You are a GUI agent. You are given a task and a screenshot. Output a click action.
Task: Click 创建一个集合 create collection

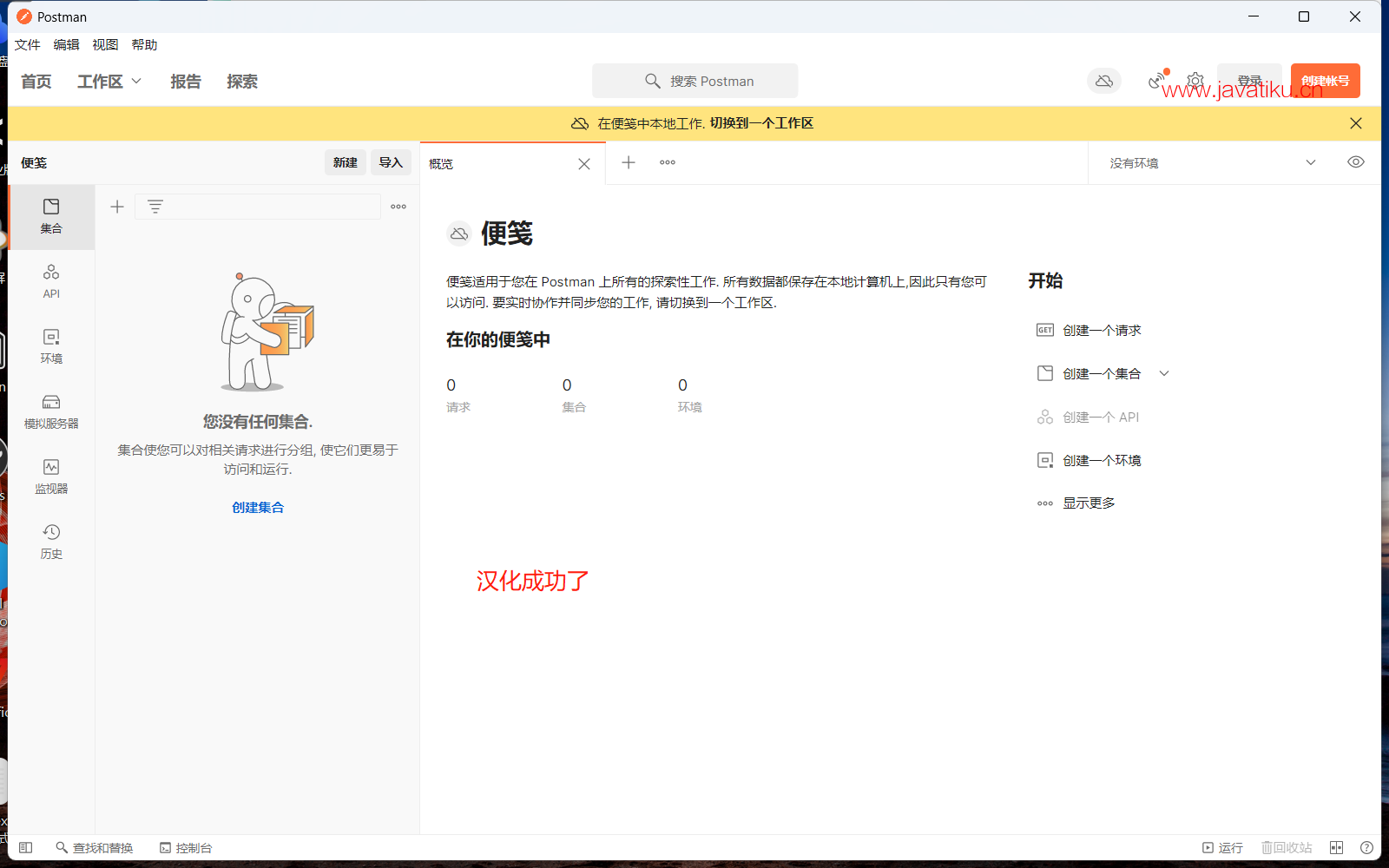point(1089,373)
